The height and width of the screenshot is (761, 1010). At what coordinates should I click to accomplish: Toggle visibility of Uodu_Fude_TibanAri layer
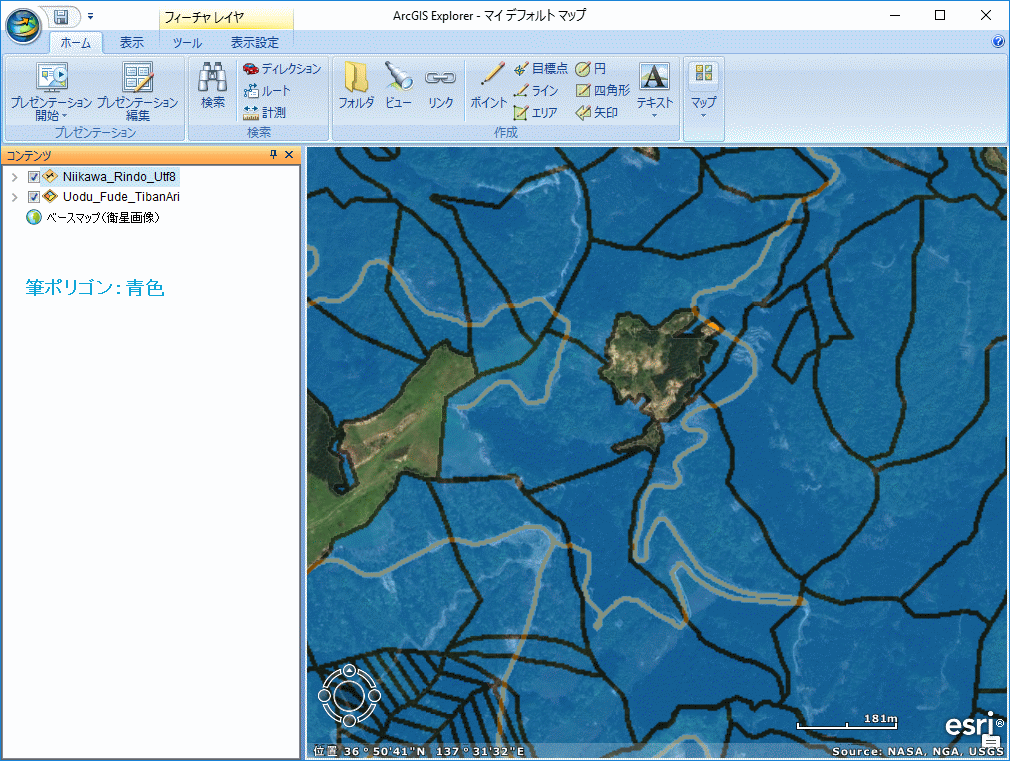coord(35,196)
